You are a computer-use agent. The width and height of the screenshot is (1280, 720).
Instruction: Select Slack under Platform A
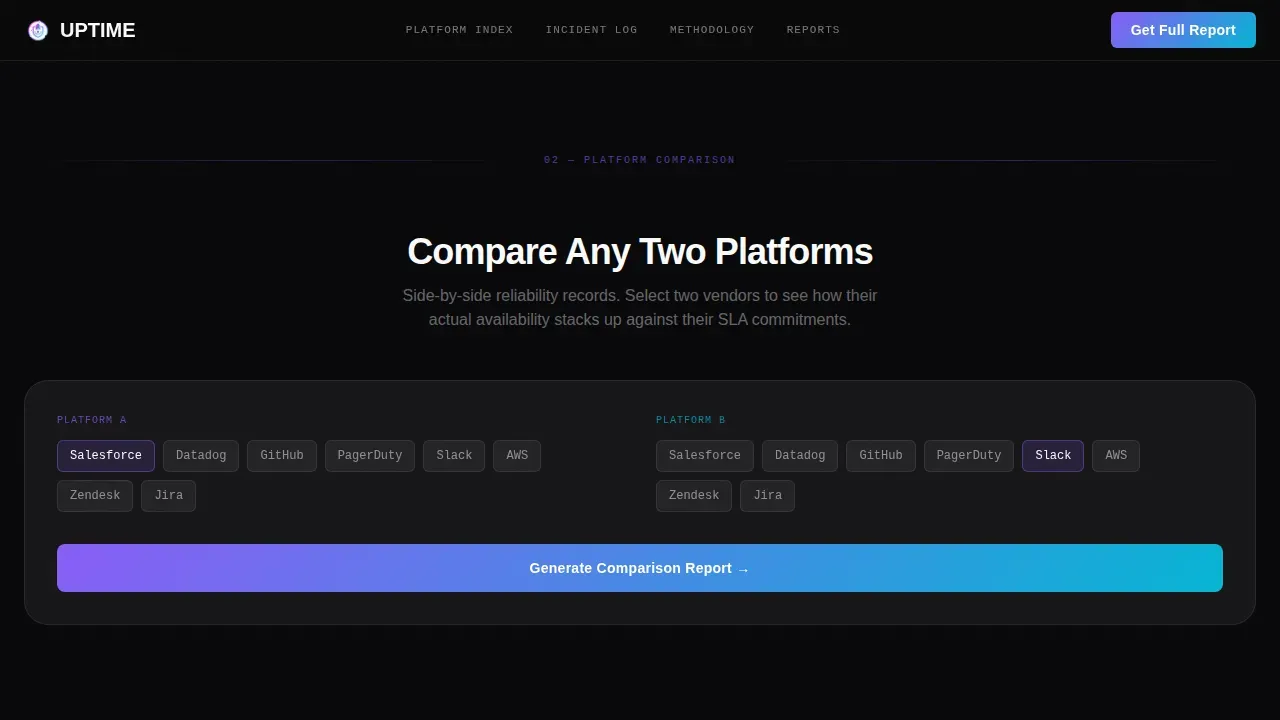tap(454, 456)
